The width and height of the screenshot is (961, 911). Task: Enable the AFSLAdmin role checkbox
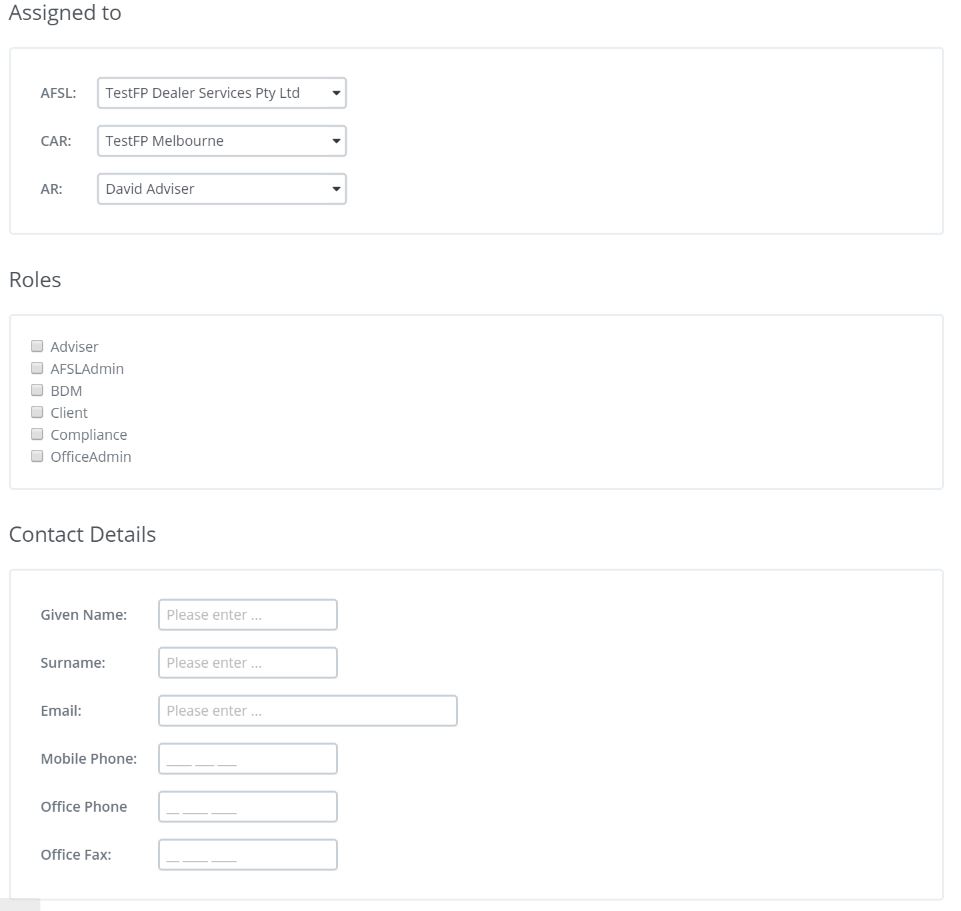37,368
